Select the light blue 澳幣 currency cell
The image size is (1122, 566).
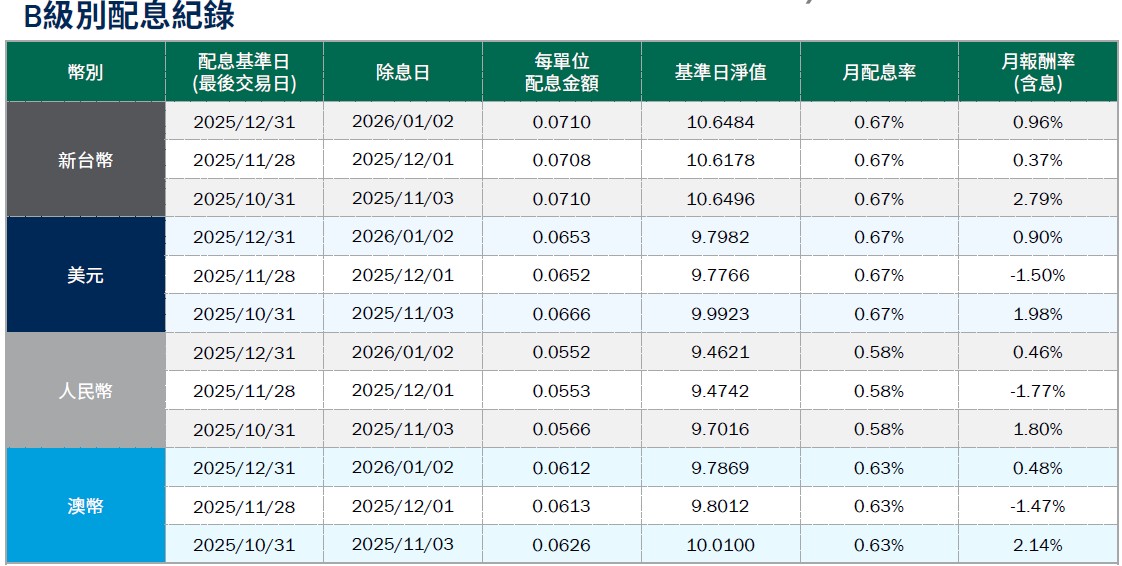click(x=85, y=507)
